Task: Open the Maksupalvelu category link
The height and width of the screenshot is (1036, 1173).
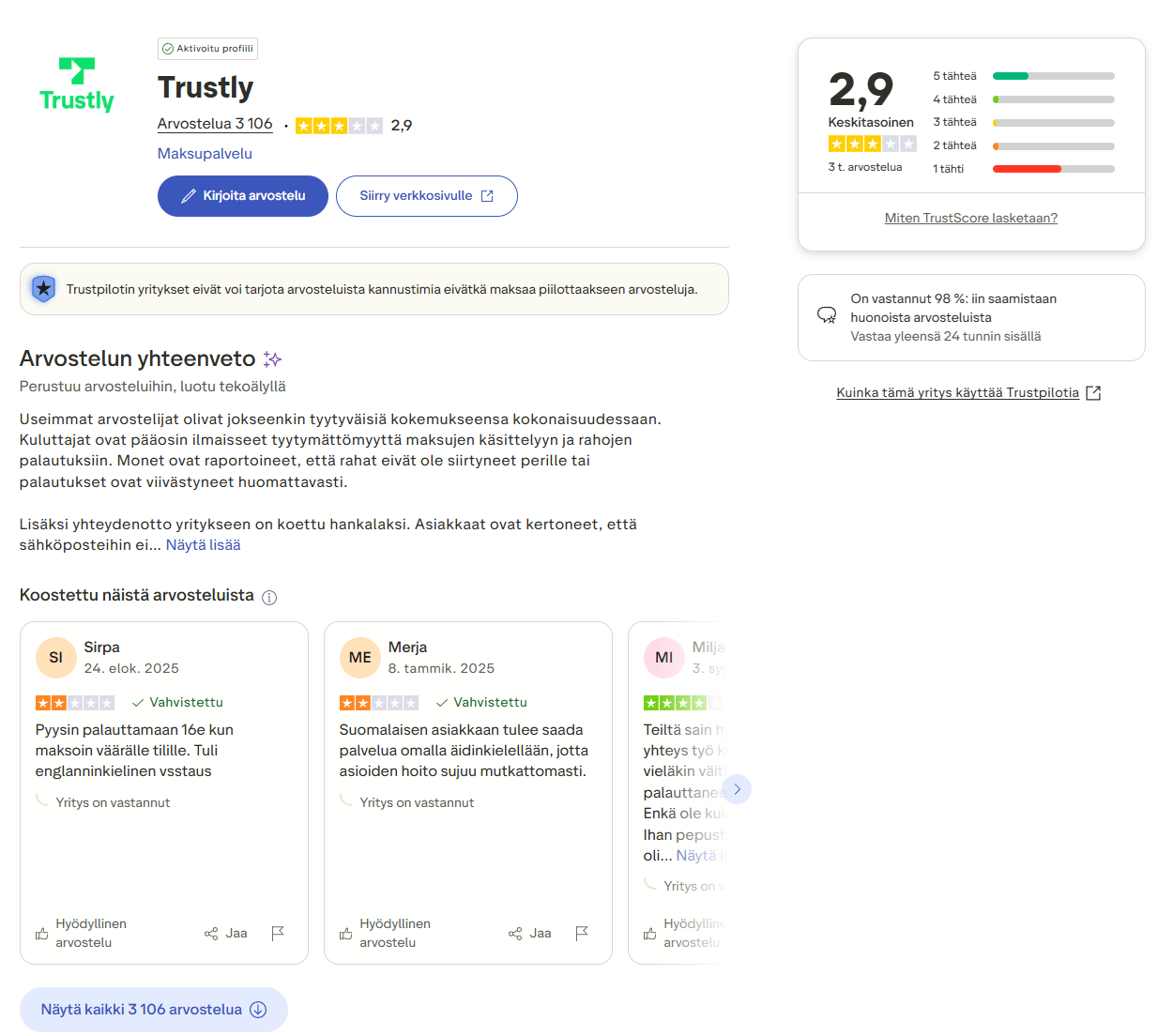Action: pos(204,153)
